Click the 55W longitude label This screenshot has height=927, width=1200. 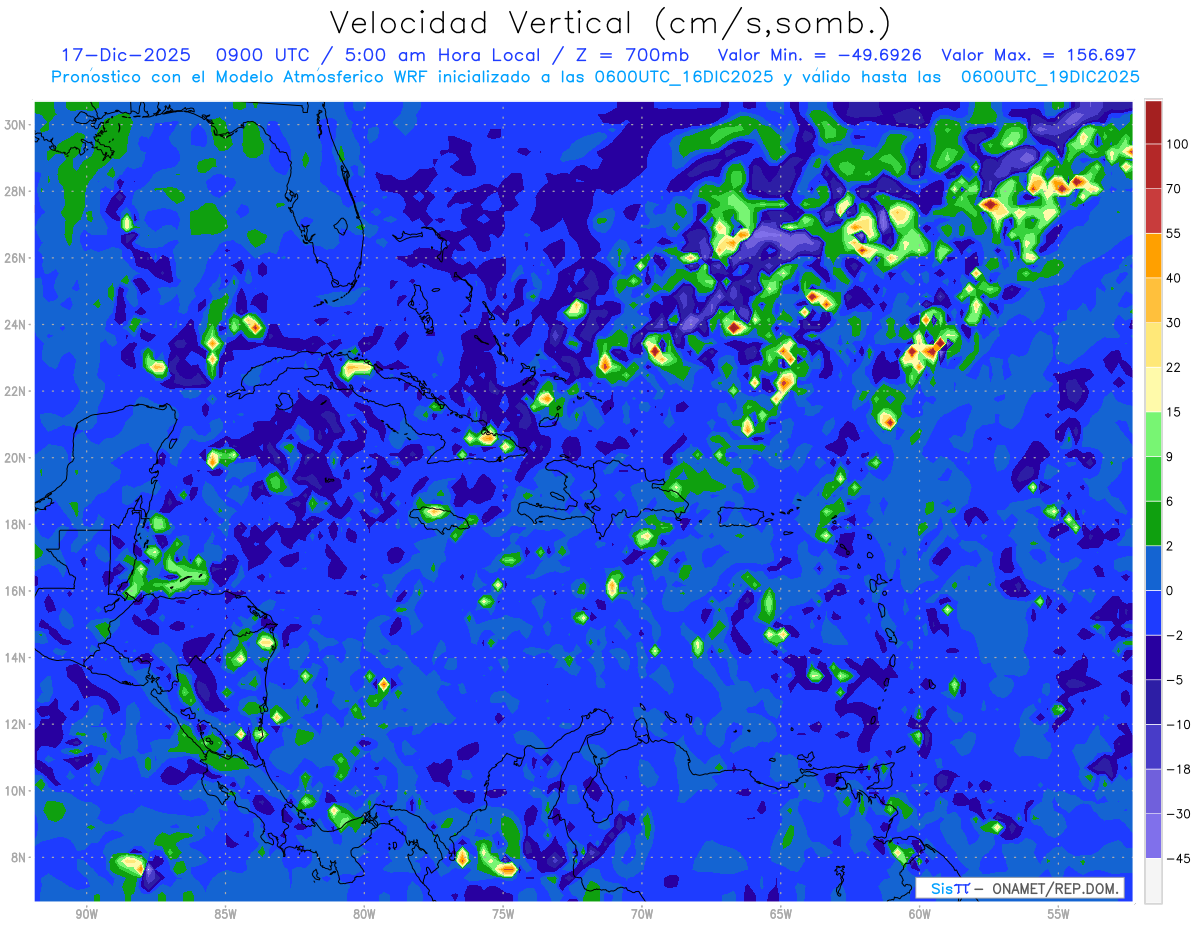click(x=1058, y=914)
